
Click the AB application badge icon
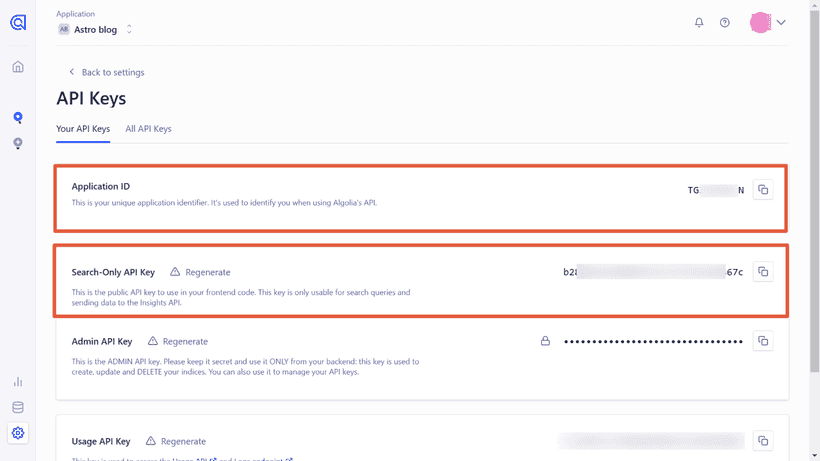64,30
